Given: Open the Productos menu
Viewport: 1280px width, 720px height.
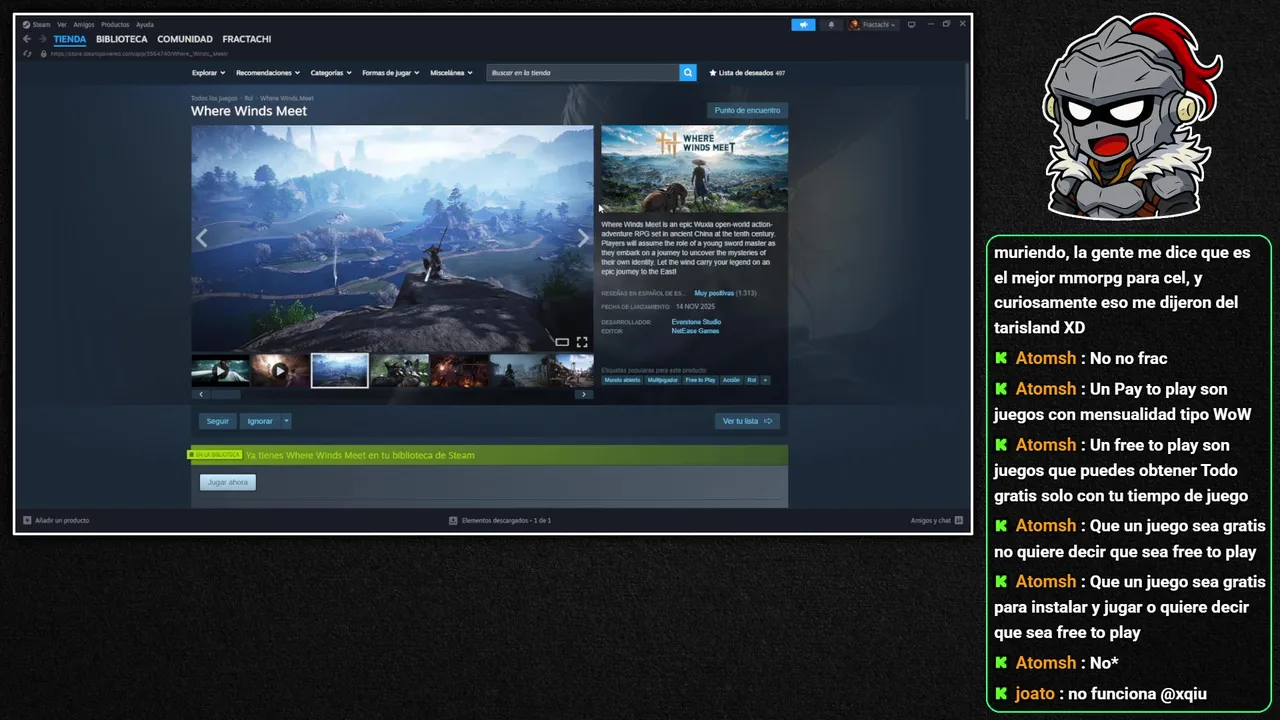Looking at the screenshot, I should point(115,25).
